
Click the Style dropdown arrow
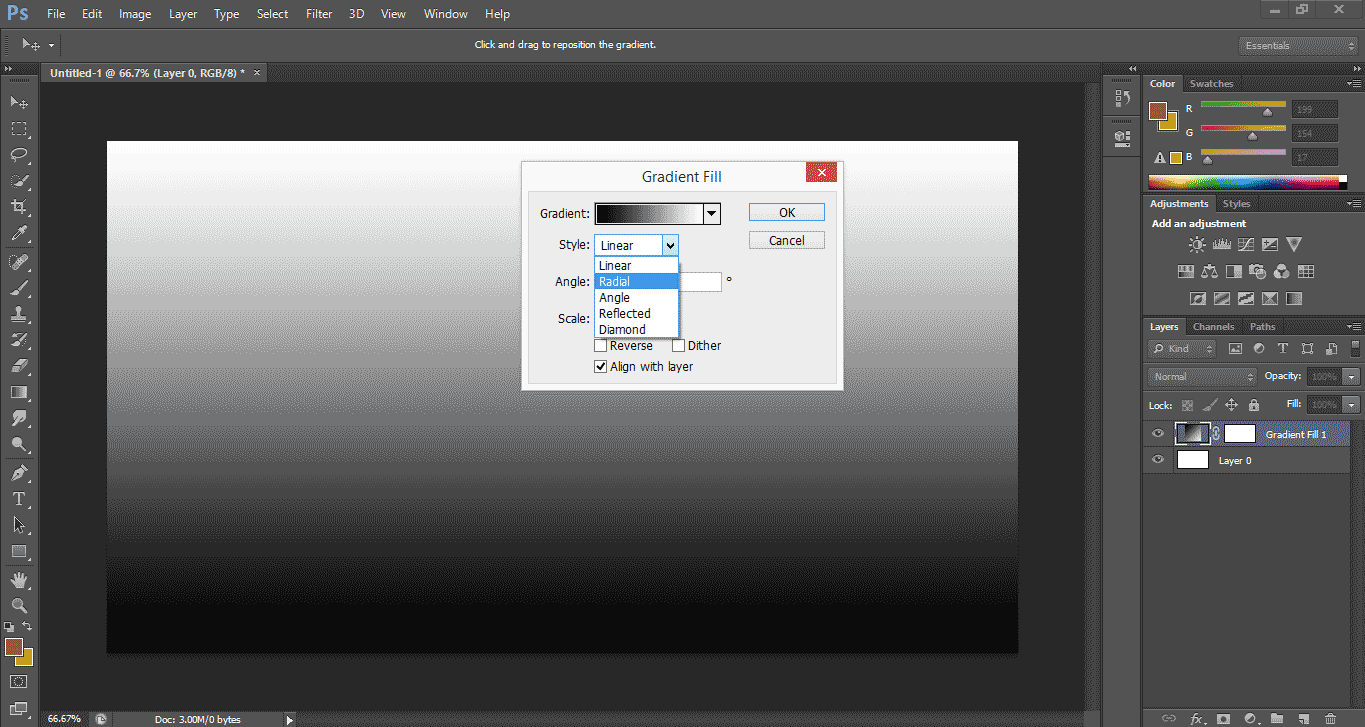670,245
